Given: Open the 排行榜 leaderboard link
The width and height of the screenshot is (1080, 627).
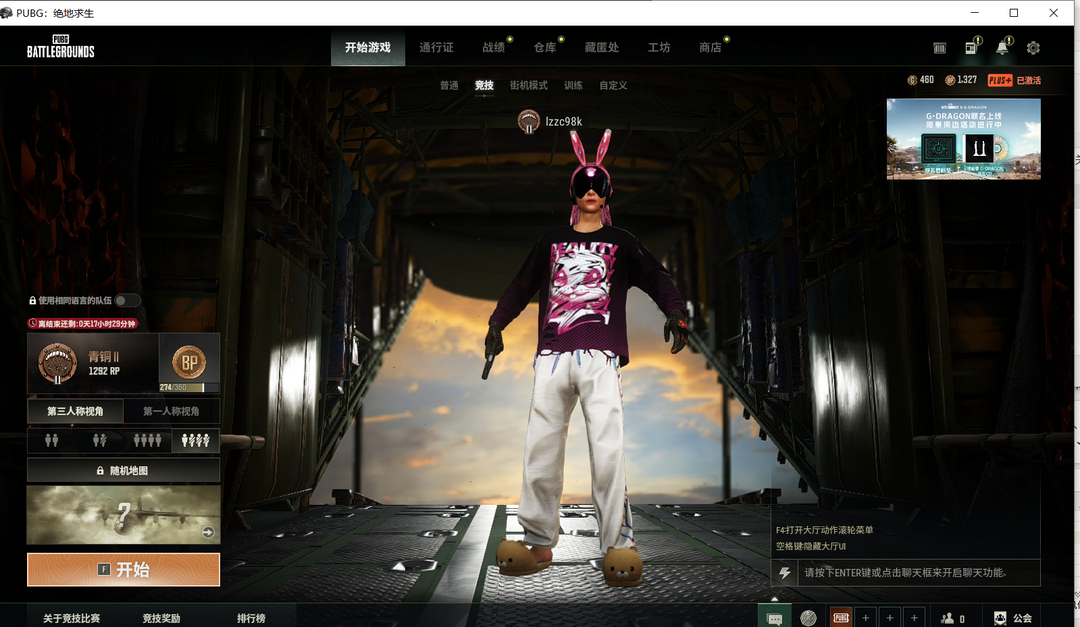Looking at the screenshot, I should [x=251, y=618].
